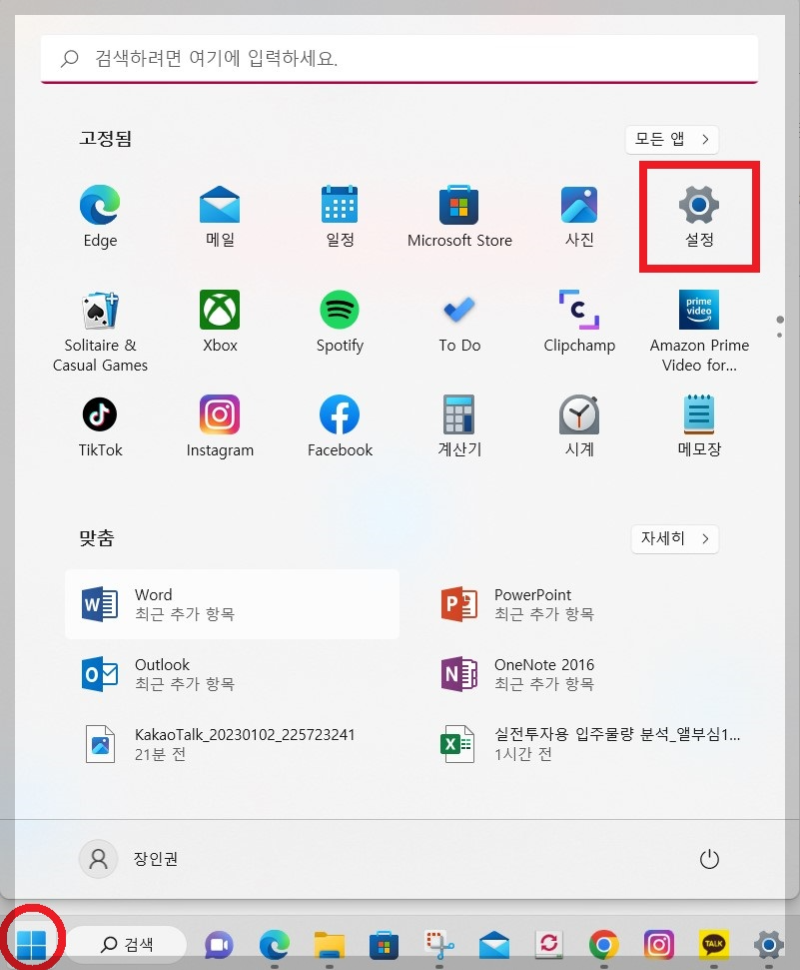
Task: Click the Start menu search field
Action: pyautogui.click(x=399, y=59)
